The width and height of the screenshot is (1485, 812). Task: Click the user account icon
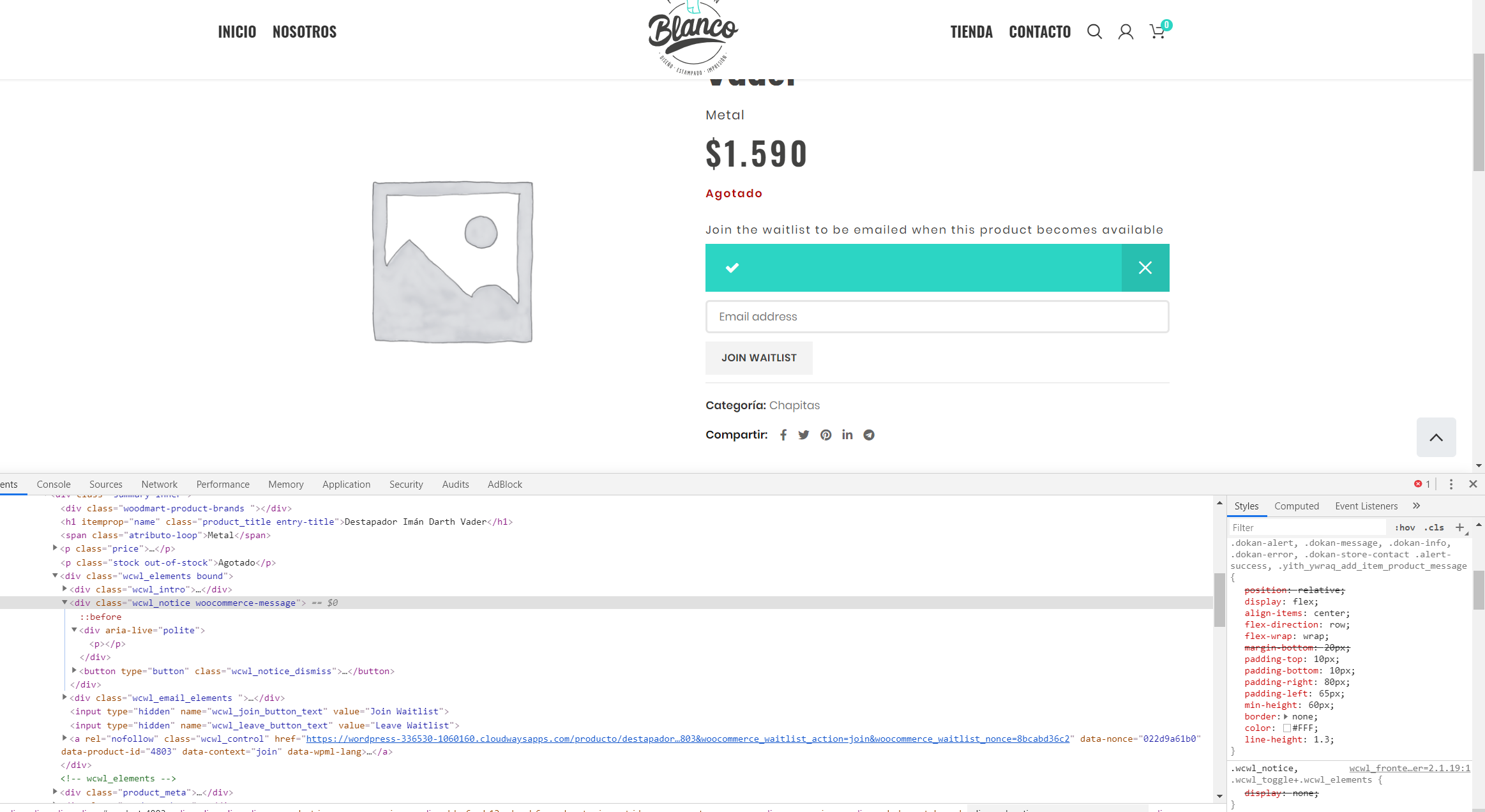pos(1126,32)
